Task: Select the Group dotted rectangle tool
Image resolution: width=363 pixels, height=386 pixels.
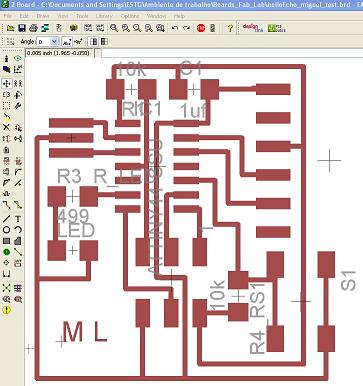Action: coord(7,106)
